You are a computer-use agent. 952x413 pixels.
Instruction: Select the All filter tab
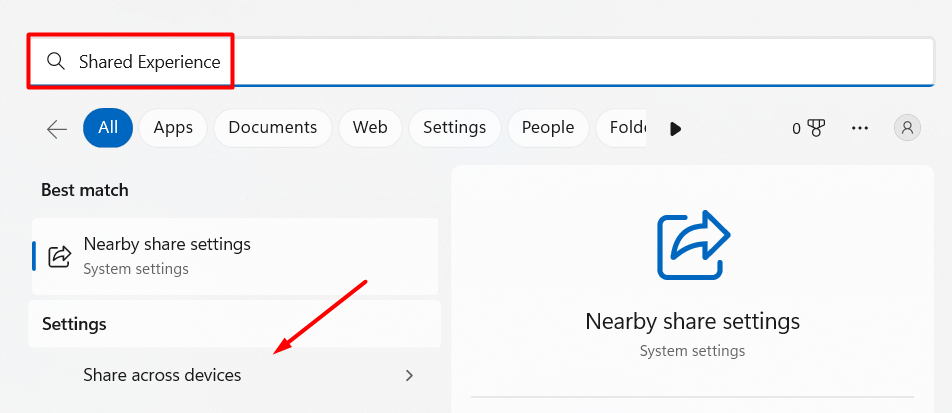coord(108,128)
